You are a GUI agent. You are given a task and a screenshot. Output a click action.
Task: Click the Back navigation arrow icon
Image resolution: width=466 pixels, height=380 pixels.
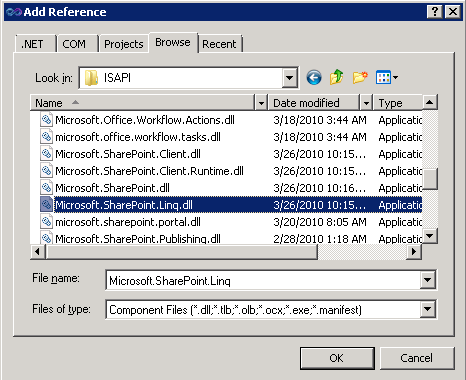pos(314,78)
